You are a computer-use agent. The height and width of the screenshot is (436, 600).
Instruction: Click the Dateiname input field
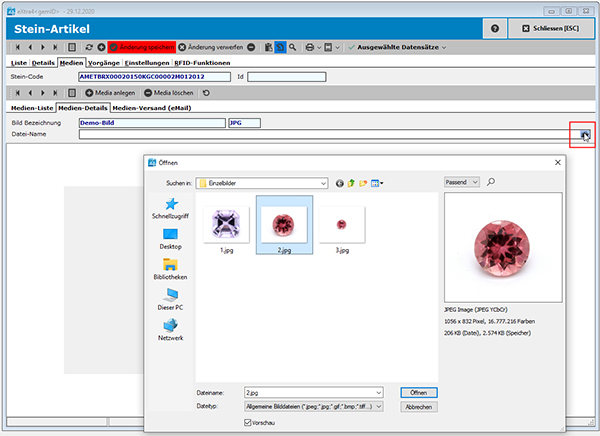[x=312, y=392]
